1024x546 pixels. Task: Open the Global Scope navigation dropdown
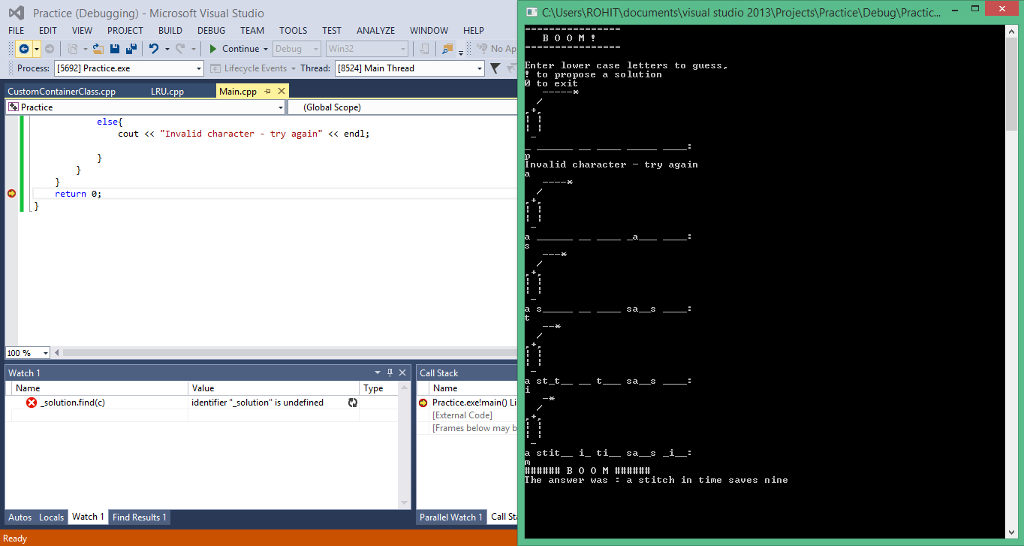(x=403, y=107)
